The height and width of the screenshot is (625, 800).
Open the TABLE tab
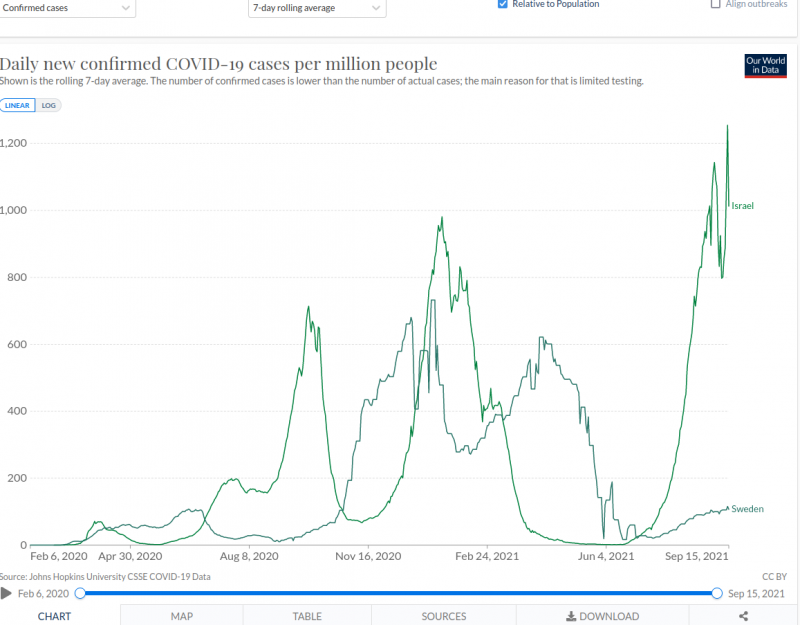point(307,617)
